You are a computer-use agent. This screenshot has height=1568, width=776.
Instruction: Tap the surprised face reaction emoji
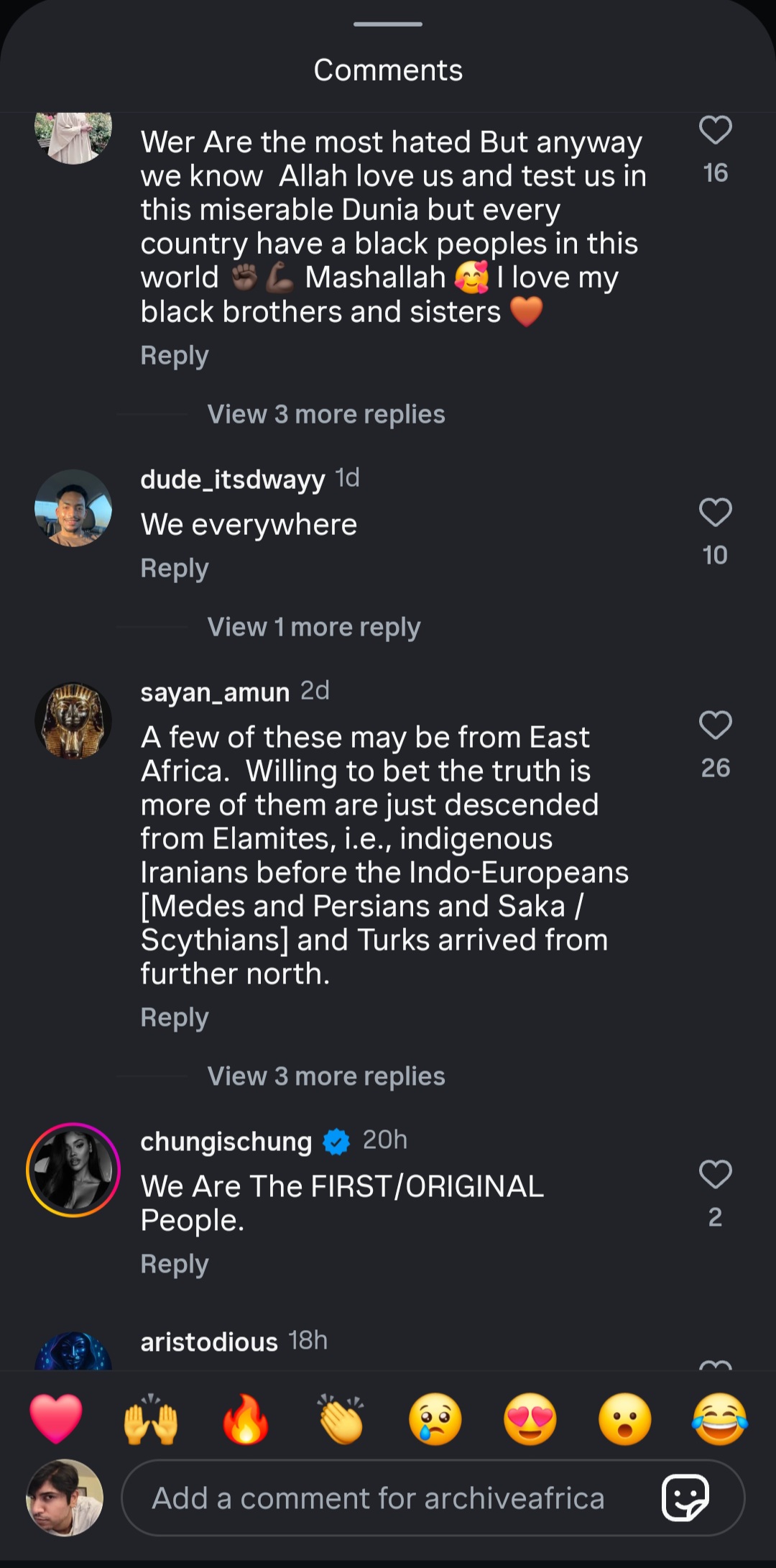point(625,1418)
